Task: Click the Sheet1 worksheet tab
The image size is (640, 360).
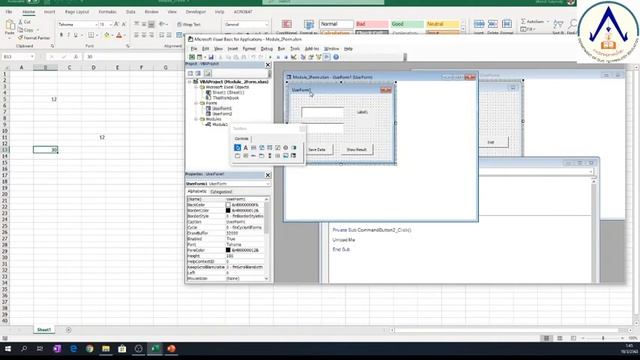Action: point(44,329)
